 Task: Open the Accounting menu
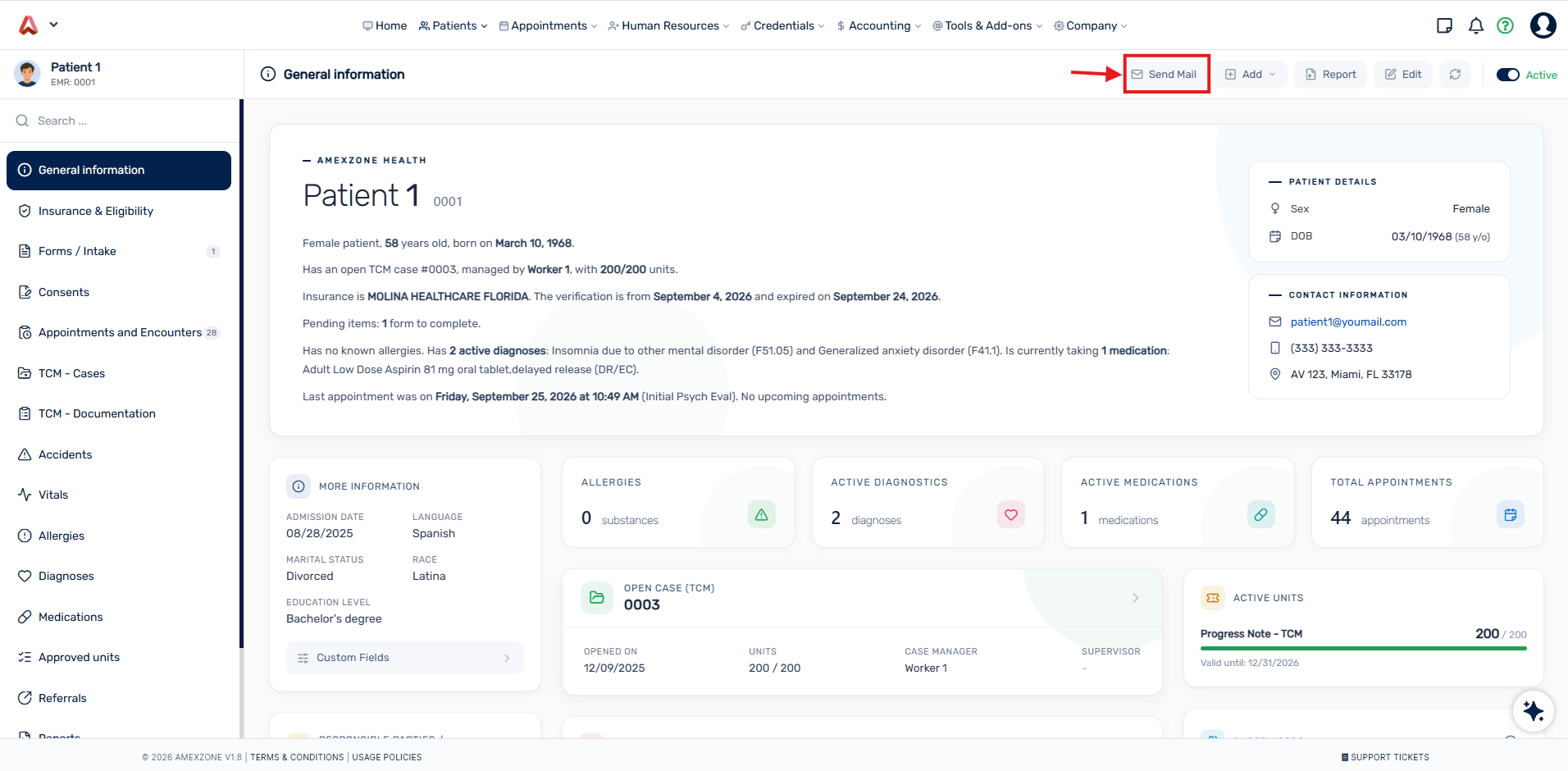tap(878, 25)
